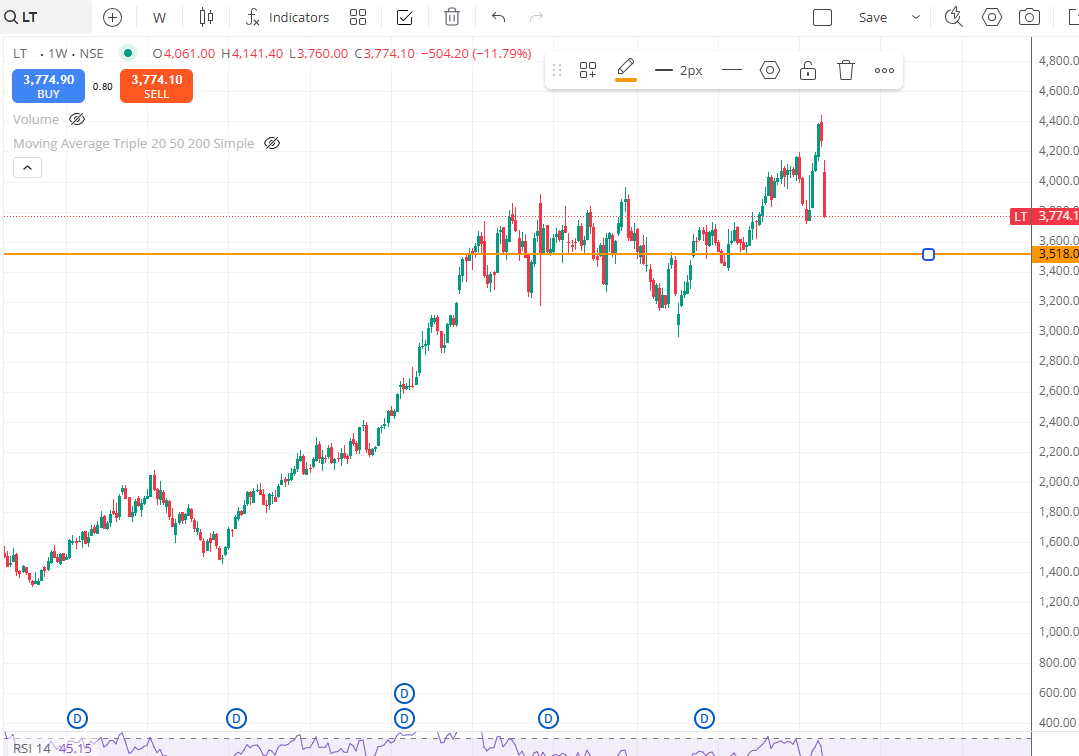
Task: Click the rightmost dividend D marker
Action: [704, 719]
